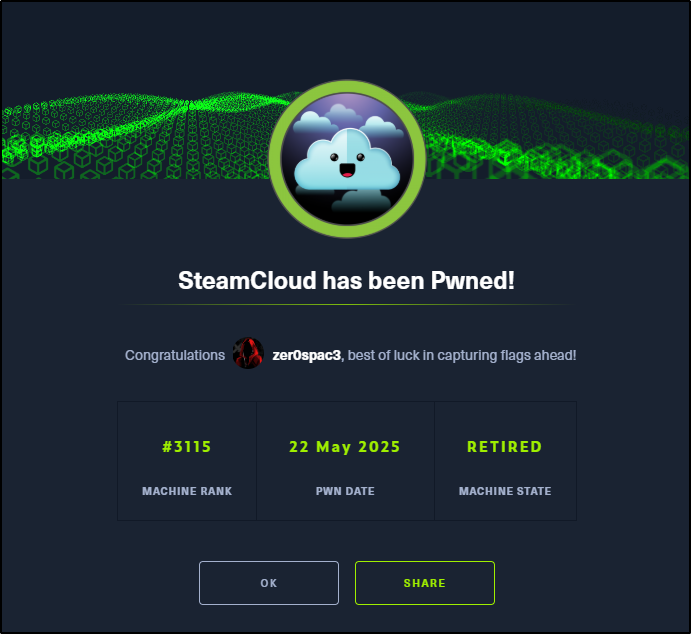691x634 pixels.
Task: Click the small dark cloud below main cloud
Action: pyautogui.click(x=361, y=201)
